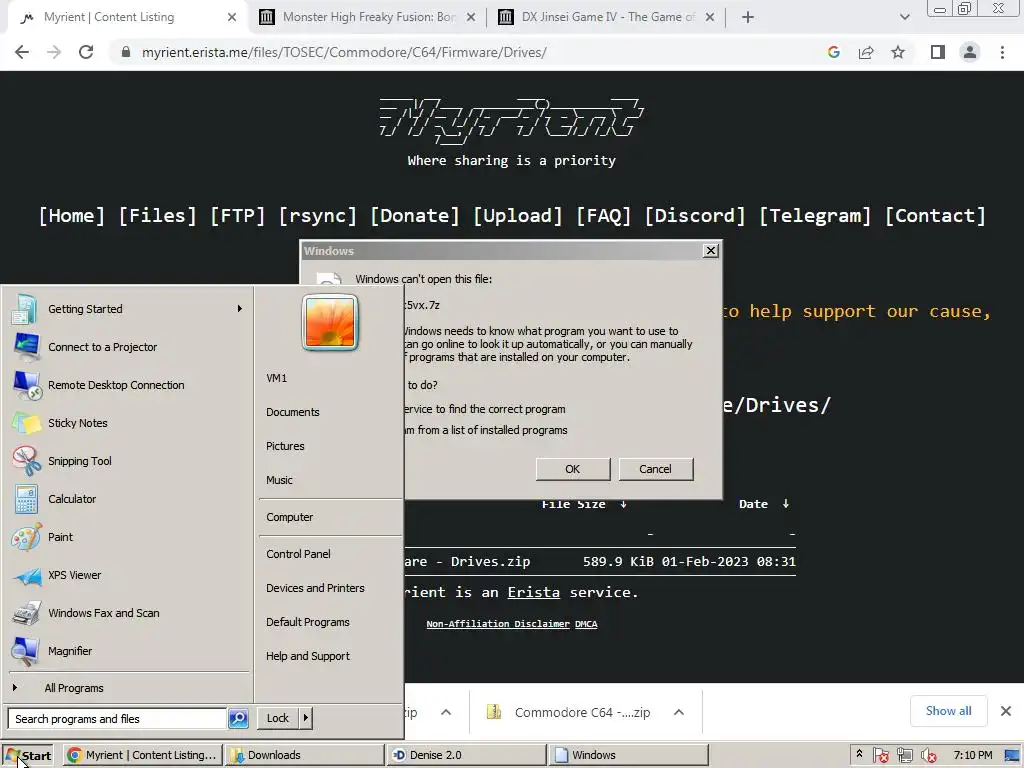1024x768 pixels.
Task: Bookmark this page with star
Action: [898, 52]
